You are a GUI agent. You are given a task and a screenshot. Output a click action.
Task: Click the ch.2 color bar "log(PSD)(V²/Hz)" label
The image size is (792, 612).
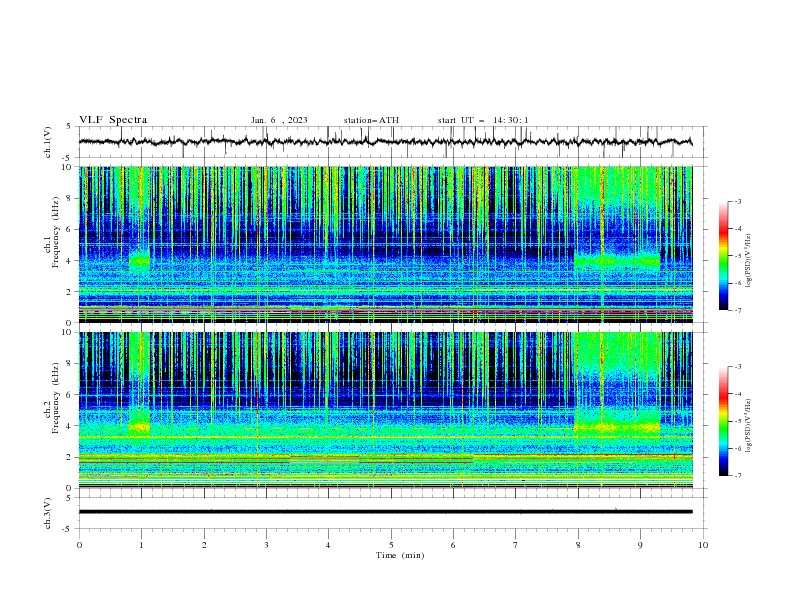click(x=749, y=425)
